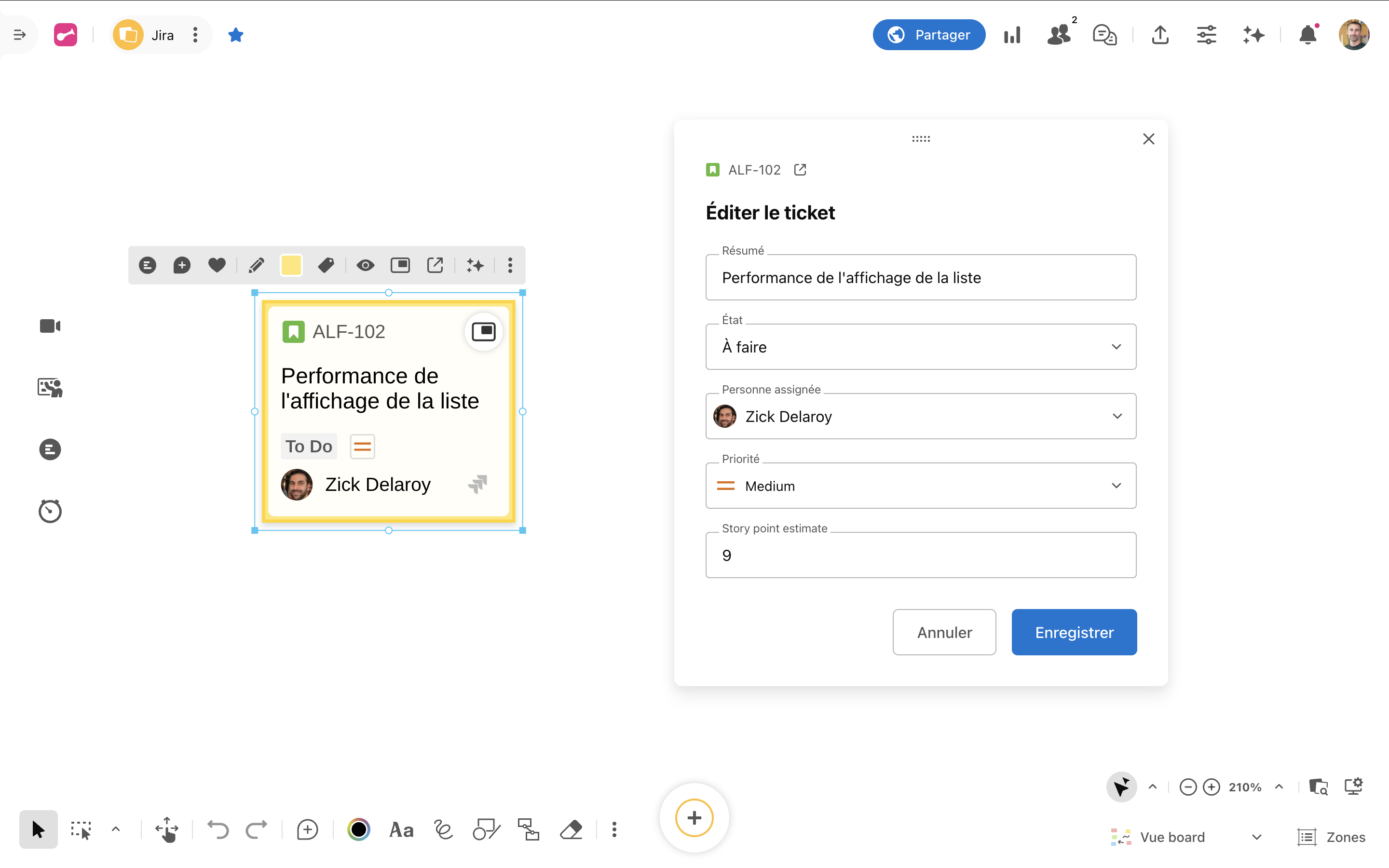
Task: Open the Personne assignée dropdown
Action: pyautogui.click(x=920, y=416)
